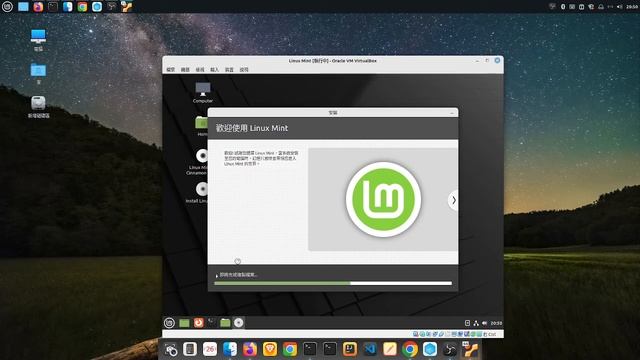Open notifications bell in top panel
The width and height of the screenshot is (640, 360).
click(601, 7)
